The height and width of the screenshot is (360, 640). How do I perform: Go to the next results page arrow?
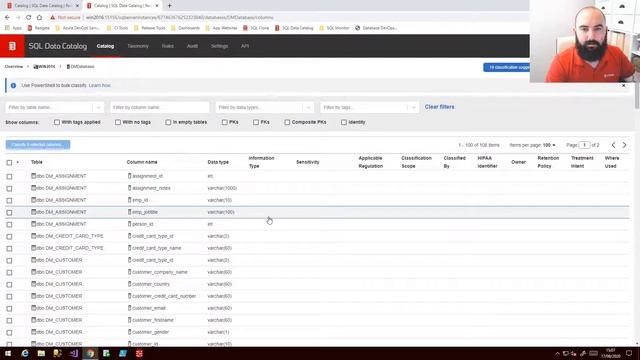tap(624, 145)
